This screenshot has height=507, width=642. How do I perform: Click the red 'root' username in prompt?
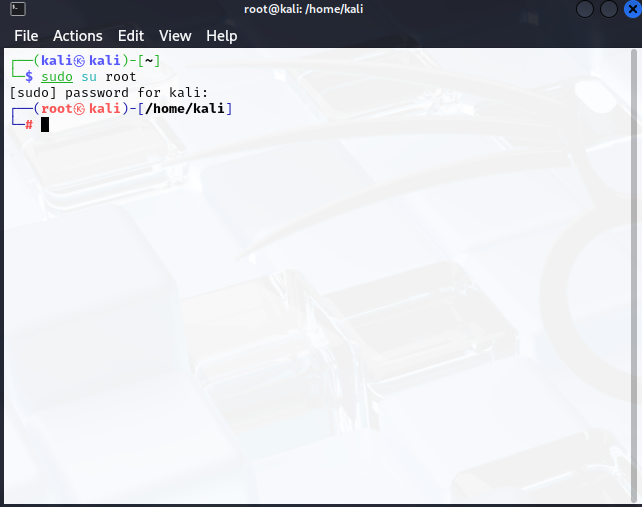pos(57,109)
